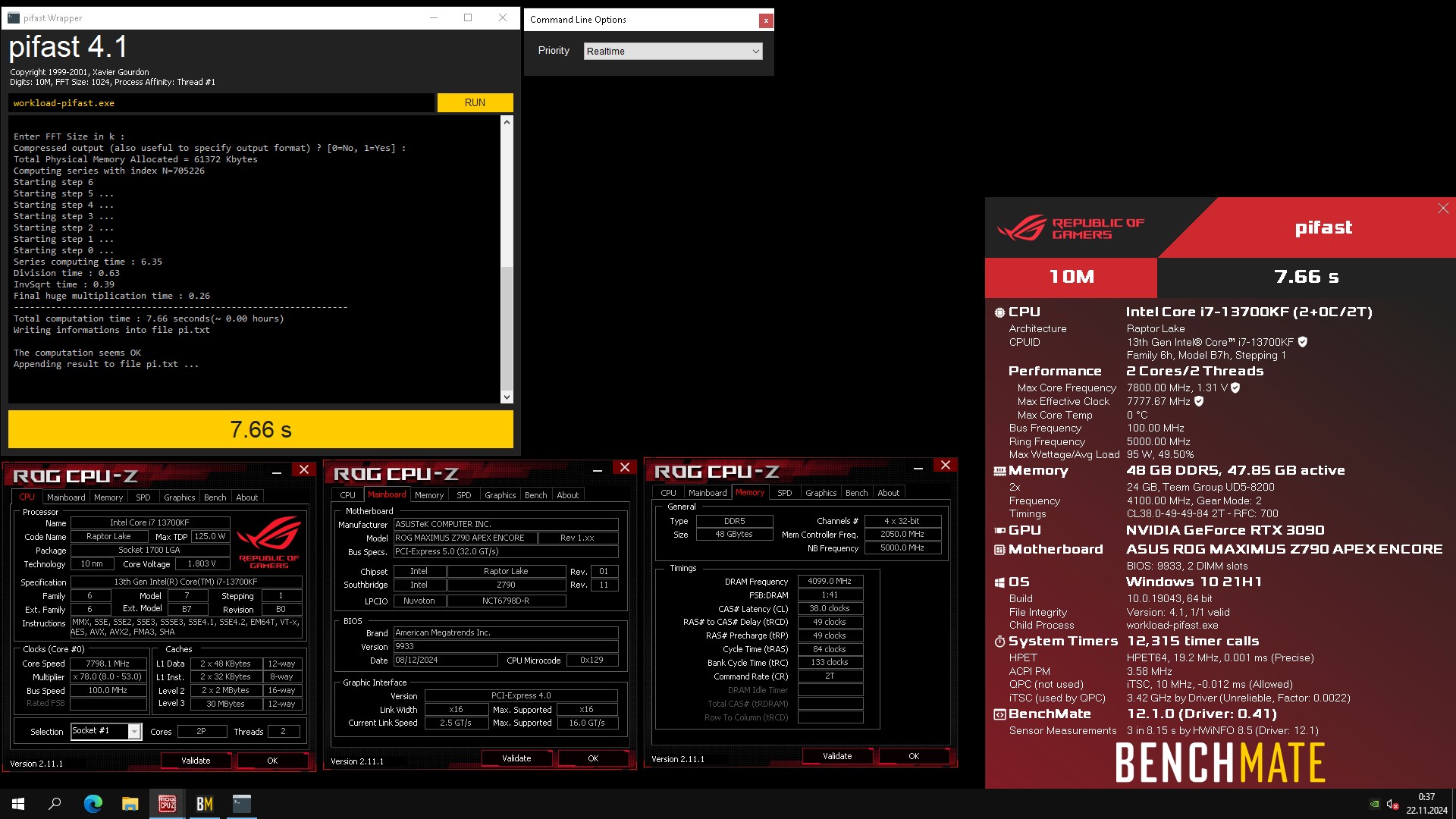Image resolution: width=1456 pixels, height=819 pixels.
Task: Click the Max Core Frequency verified shield icon
Action: pos(1235,388)
